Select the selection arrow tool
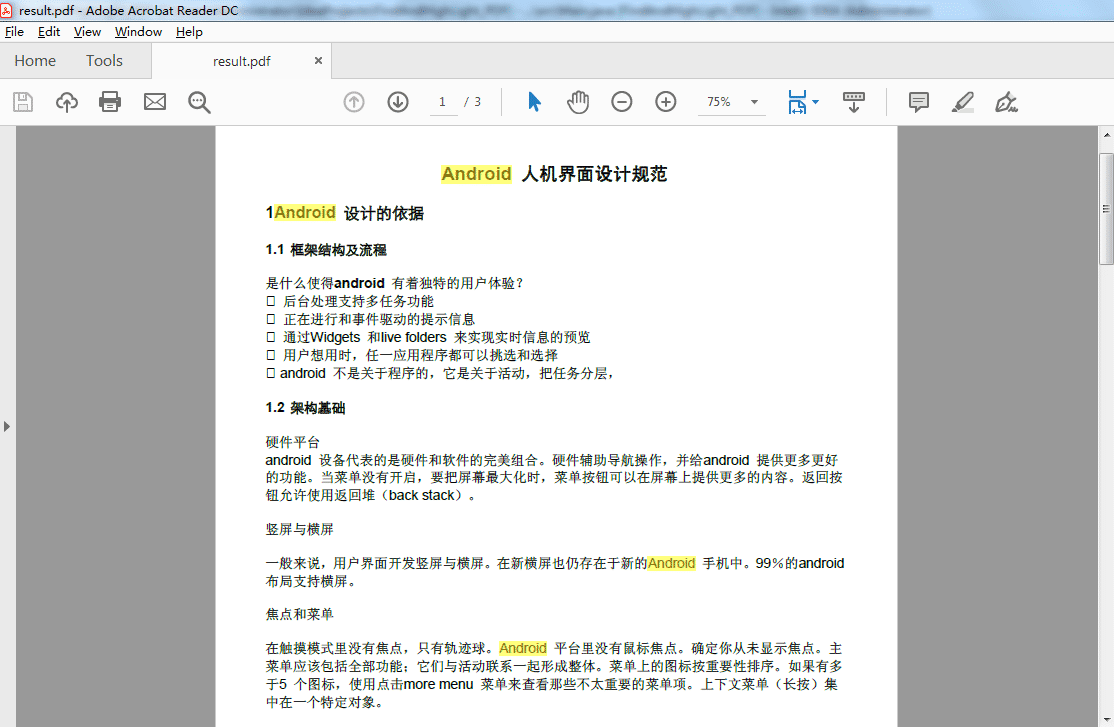 [534, 102]
